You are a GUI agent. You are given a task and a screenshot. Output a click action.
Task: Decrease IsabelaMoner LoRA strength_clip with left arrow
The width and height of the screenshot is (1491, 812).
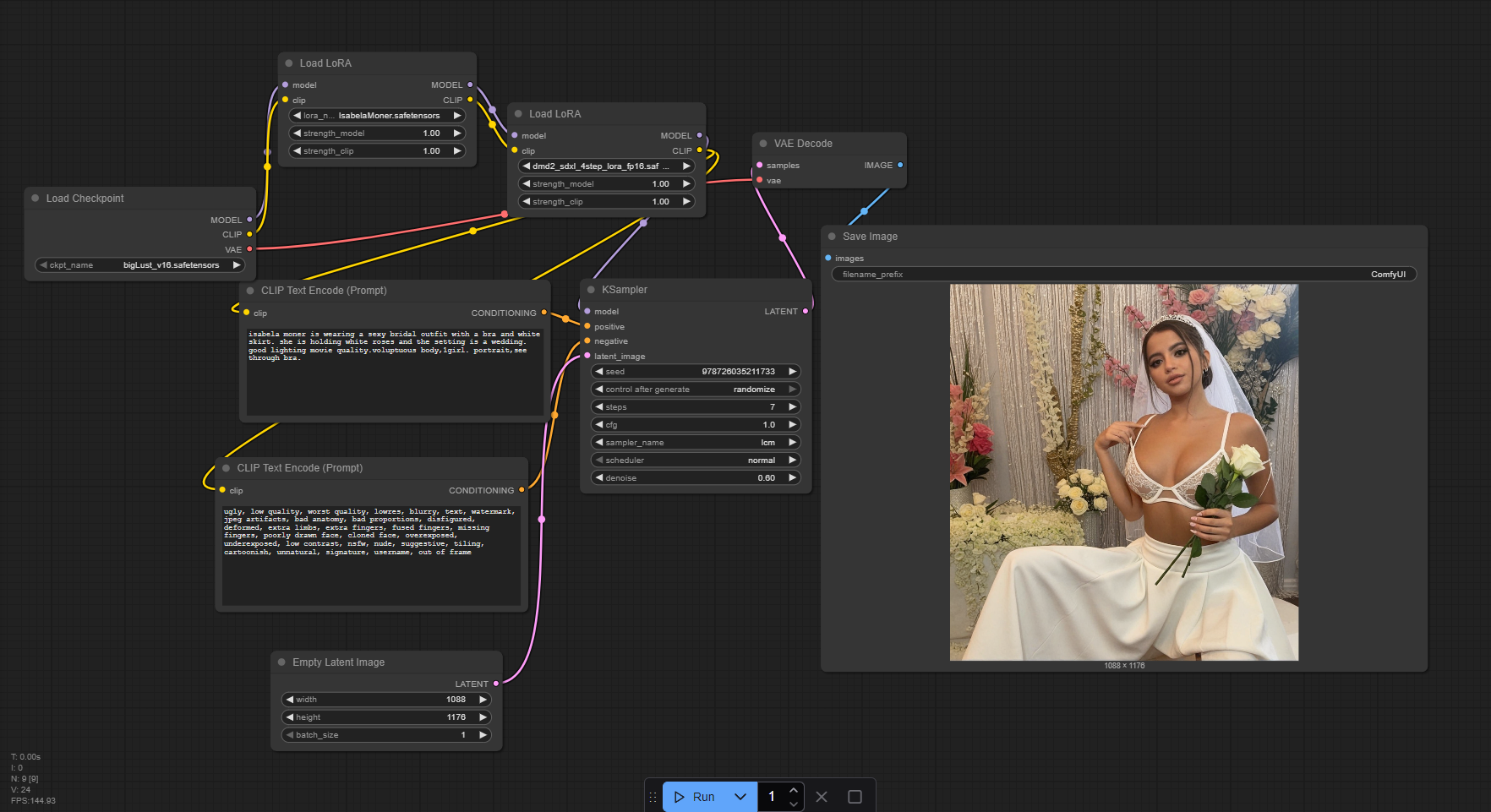[297, 151]
